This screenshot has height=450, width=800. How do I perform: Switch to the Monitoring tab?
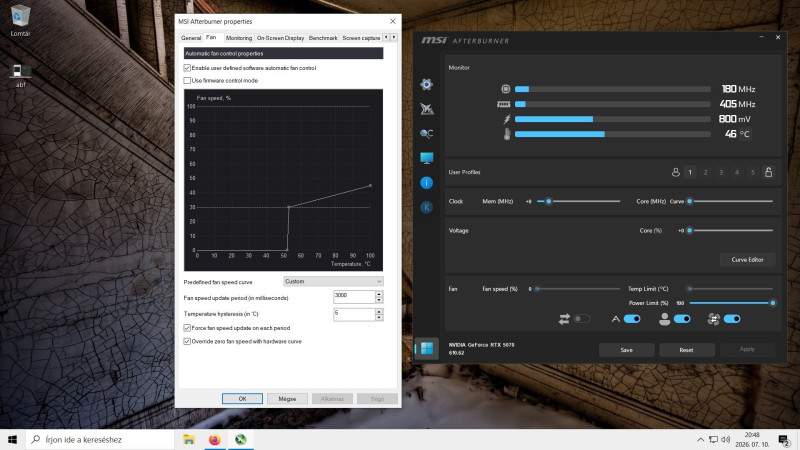coord(239,38)
